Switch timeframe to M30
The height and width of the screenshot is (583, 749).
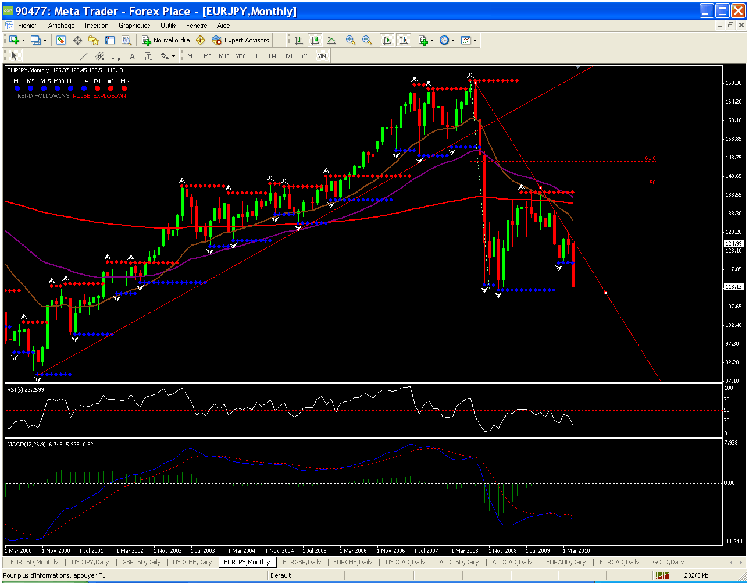point(240,56)
